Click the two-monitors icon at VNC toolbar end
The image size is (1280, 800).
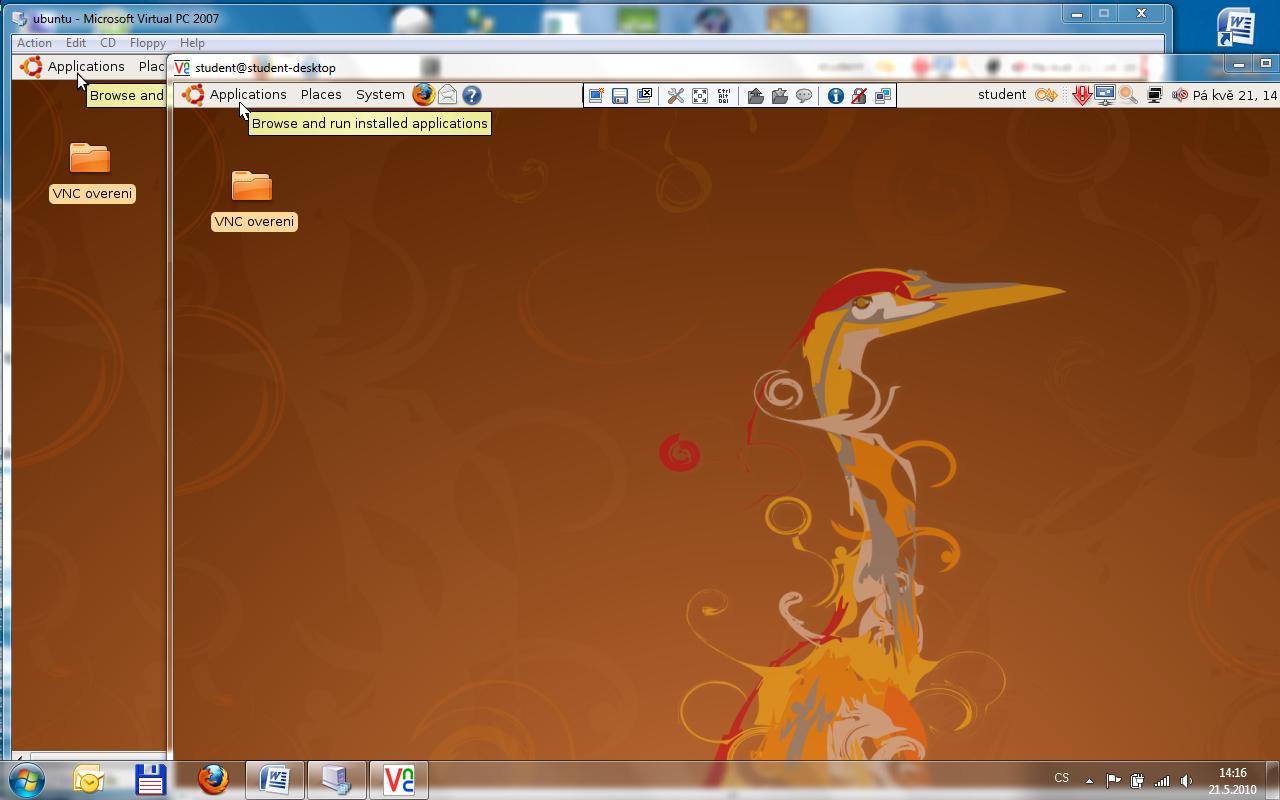883,96
